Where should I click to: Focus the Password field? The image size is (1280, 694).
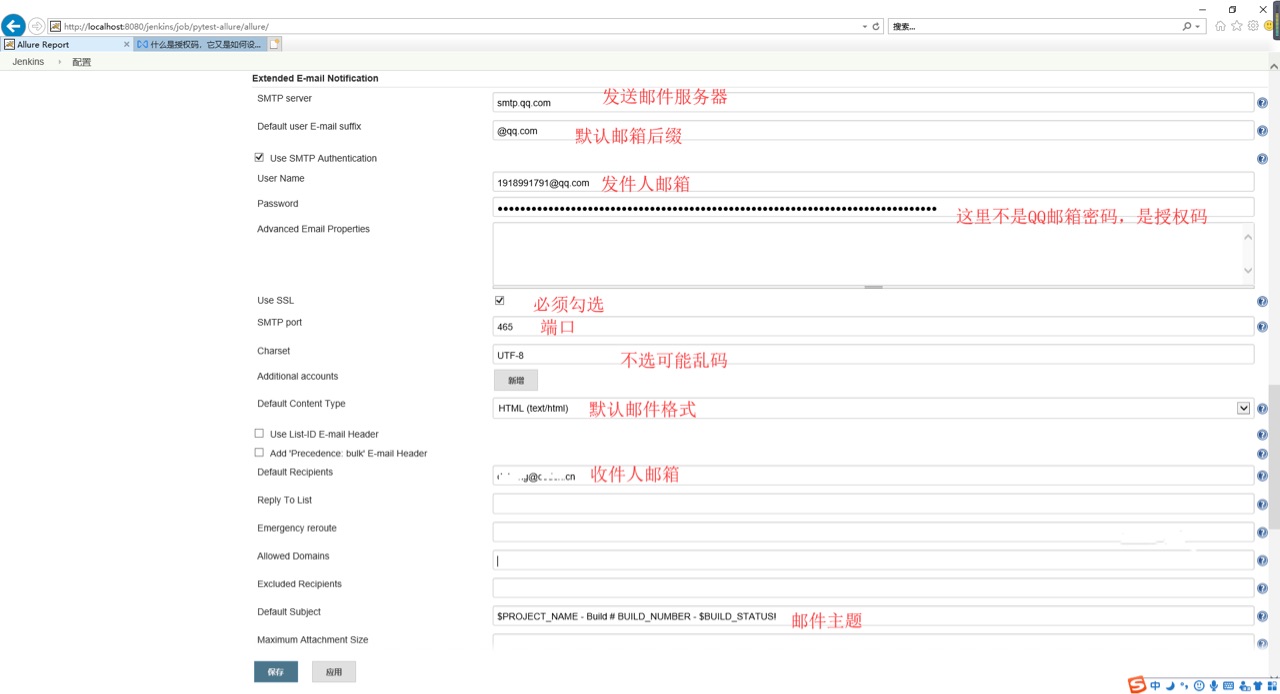[873, 208]
